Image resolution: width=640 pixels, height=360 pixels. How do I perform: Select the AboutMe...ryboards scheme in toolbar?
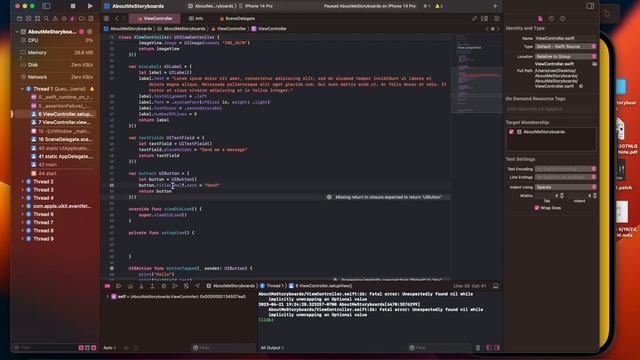(x=211, y=6)
